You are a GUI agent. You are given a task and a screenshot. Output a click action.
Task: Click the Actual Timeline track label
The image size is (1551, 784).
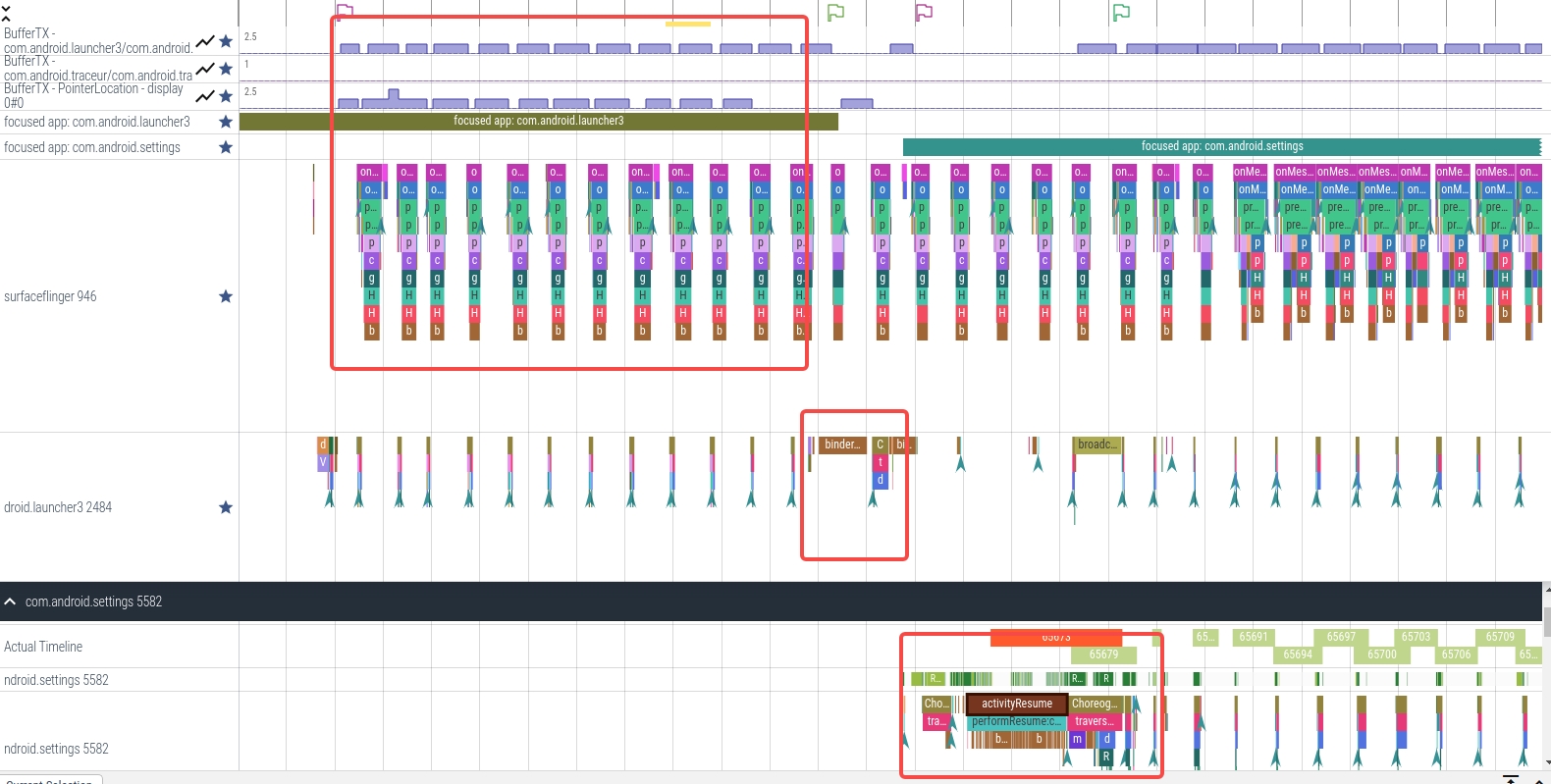click(x=43, y=647)
